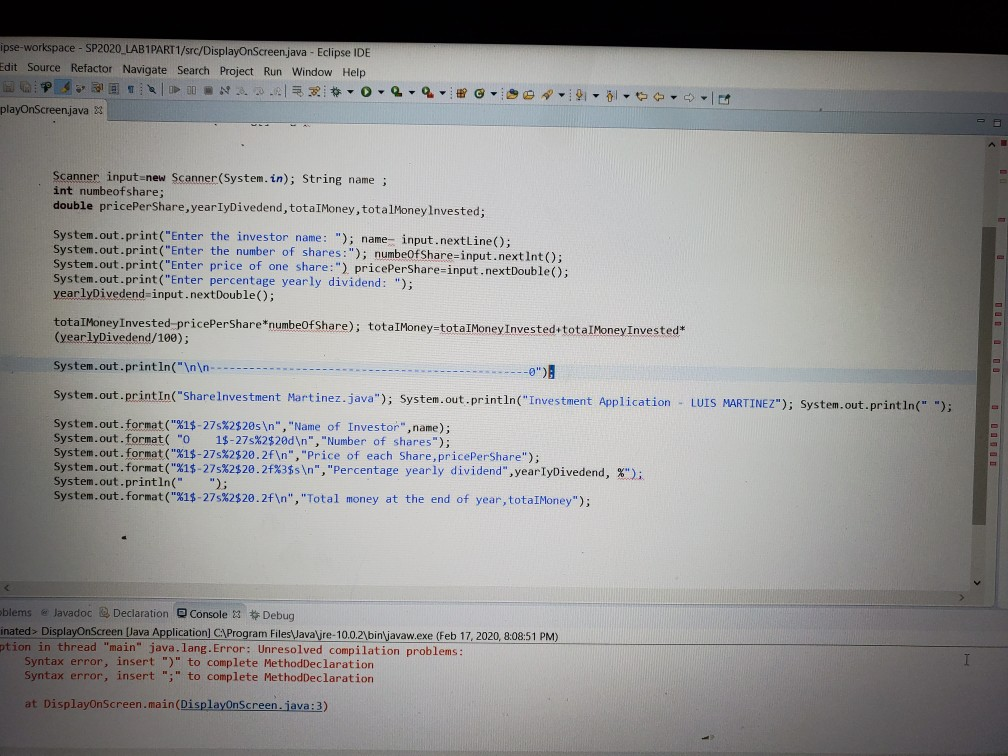Click the Suspend debug icon

point(192,90)
